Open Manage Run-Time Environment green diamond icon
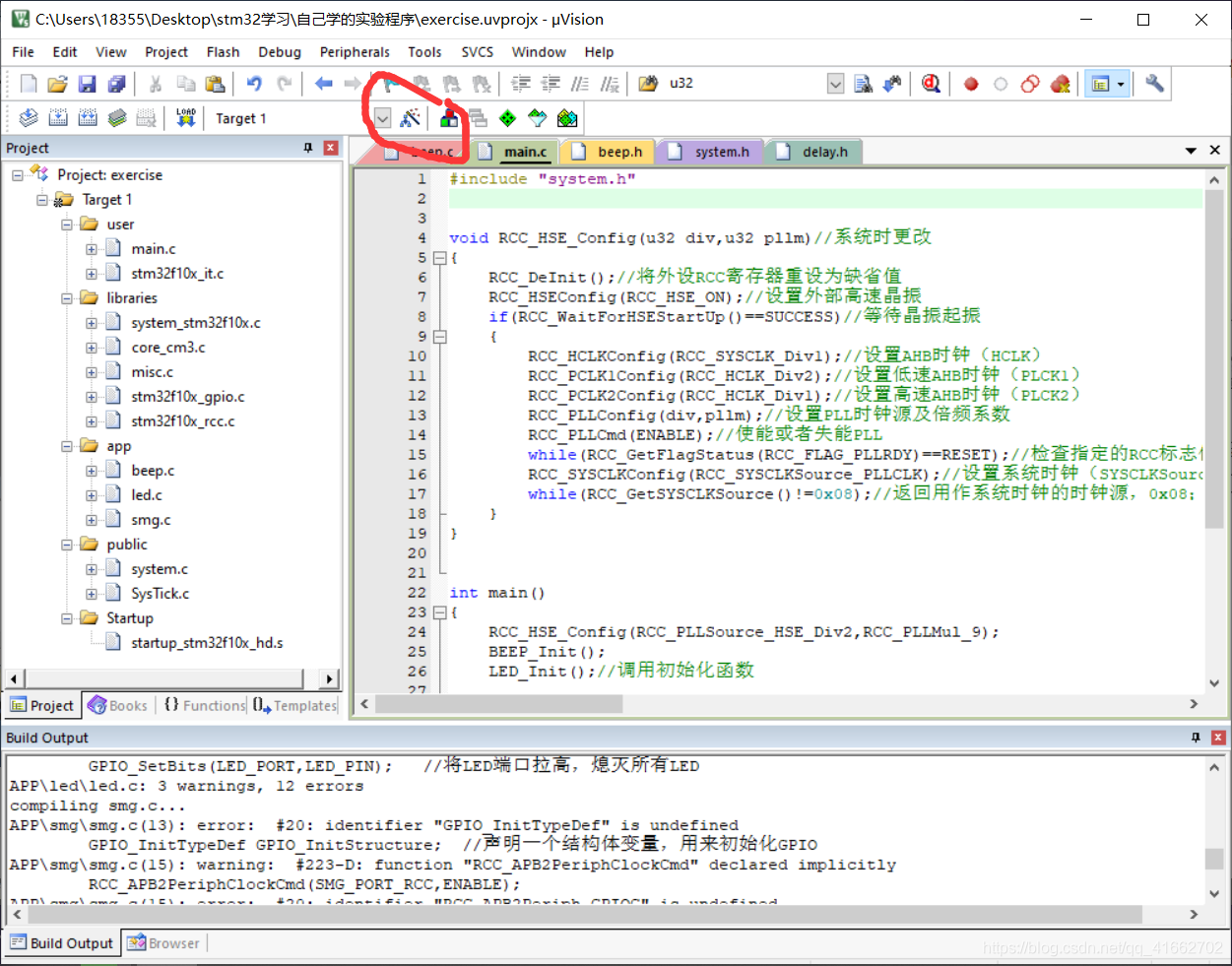 point(507,118)
